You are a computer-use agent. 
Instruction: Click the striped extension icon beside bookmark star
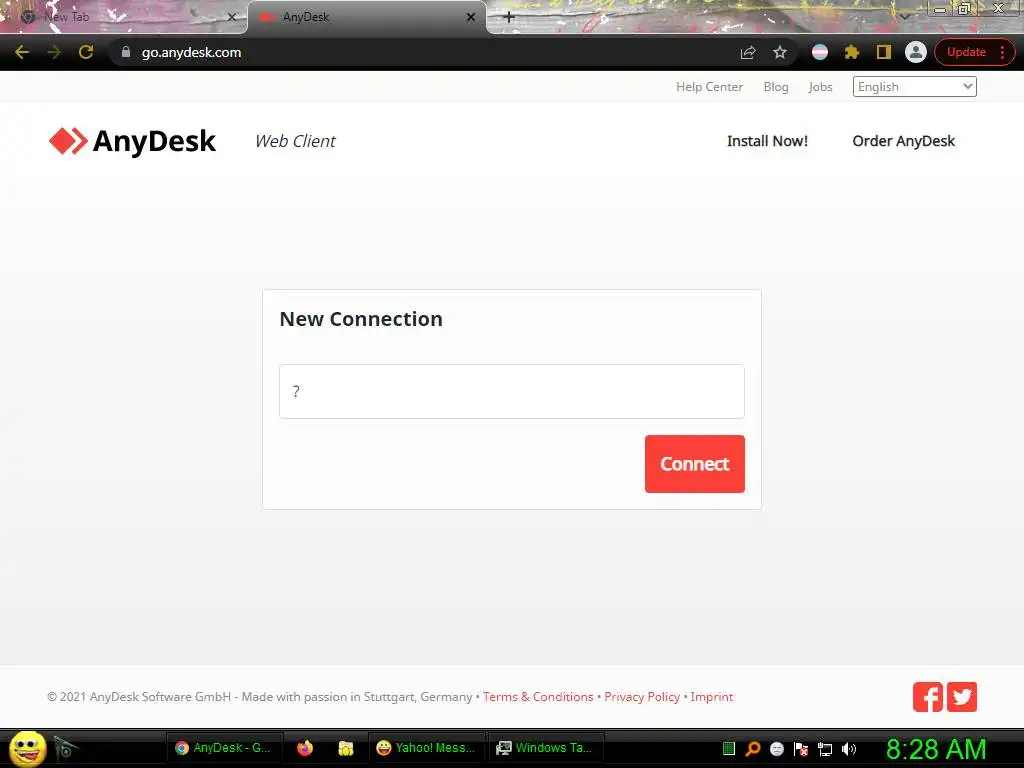pyautogui.click(x=820, y=52)
